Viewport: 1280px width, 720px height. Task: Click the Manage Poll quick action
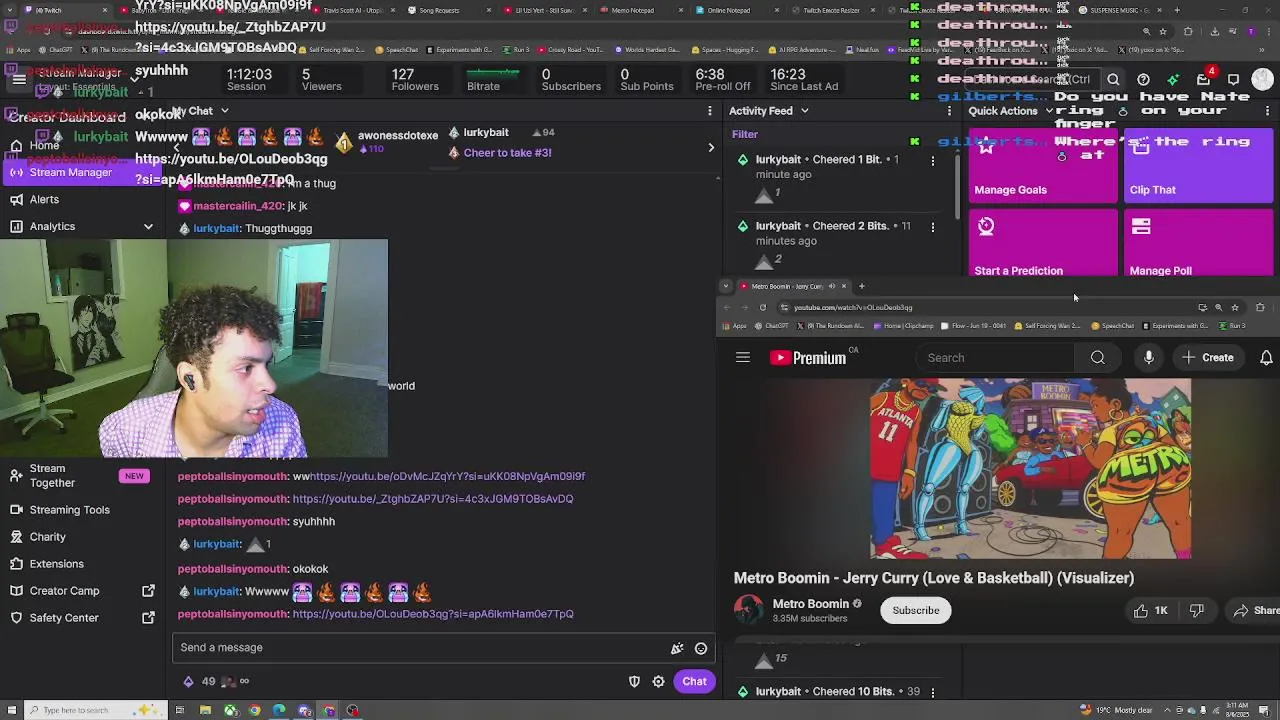click(x=1198, y=243)
